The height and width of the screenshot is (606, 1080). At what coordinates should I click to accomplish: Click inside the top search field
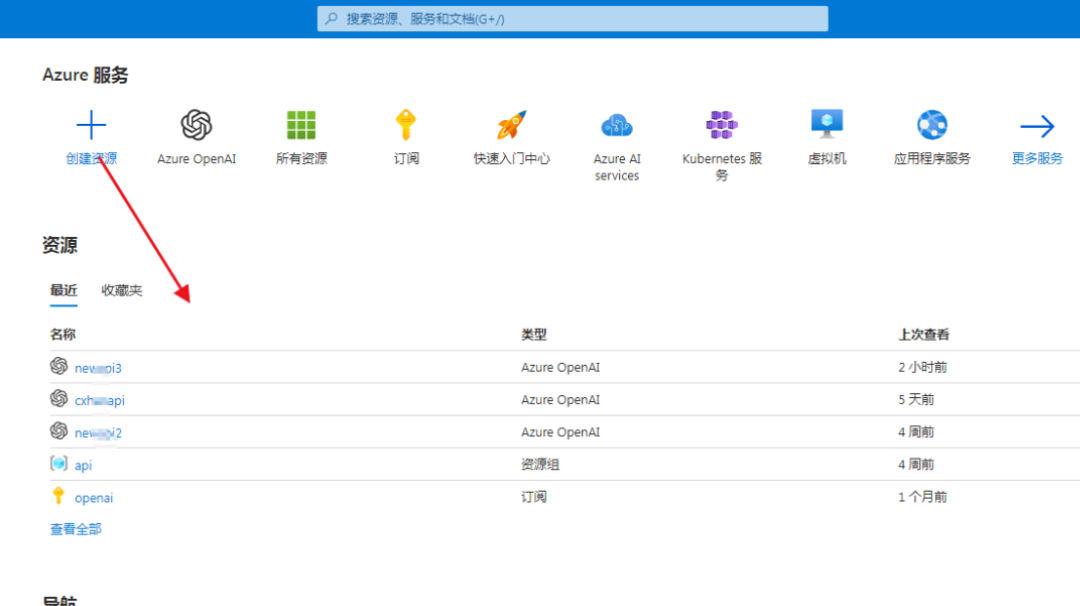(x=574, y=18)
